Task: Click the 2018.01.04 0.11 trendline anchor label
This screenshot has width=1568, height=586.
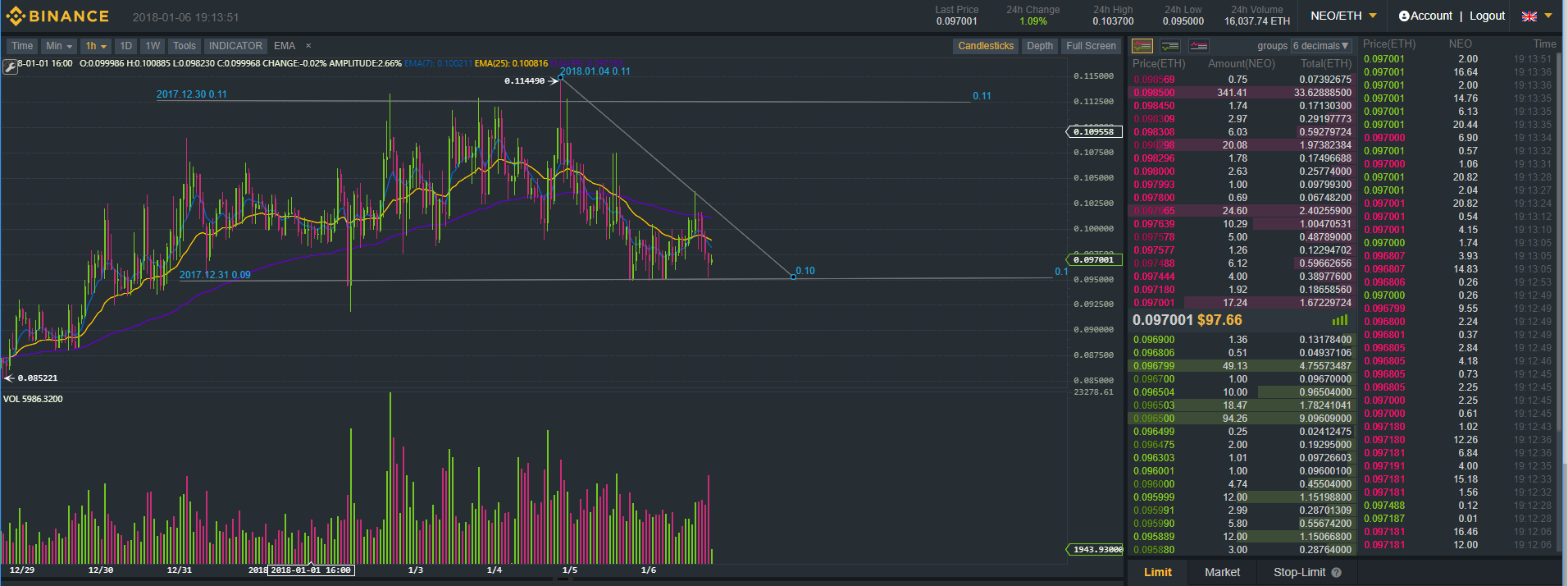Action: click(x=595, y=71)
